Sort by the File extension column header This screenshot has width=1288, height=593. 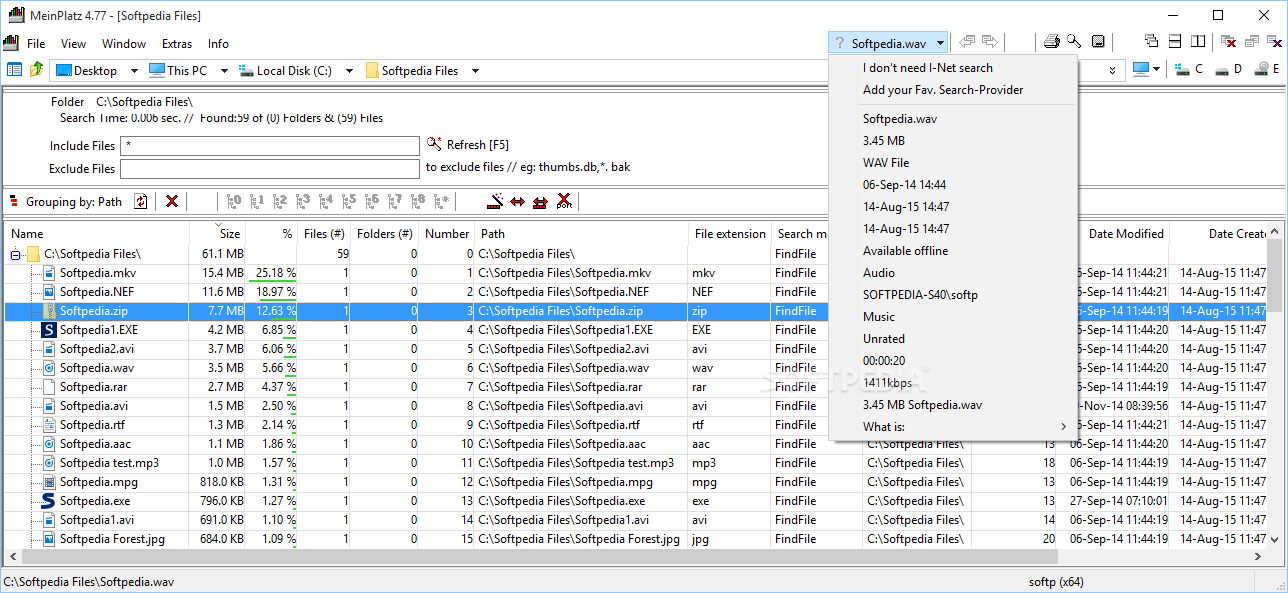pyautogui.click(x=729, y=233)
